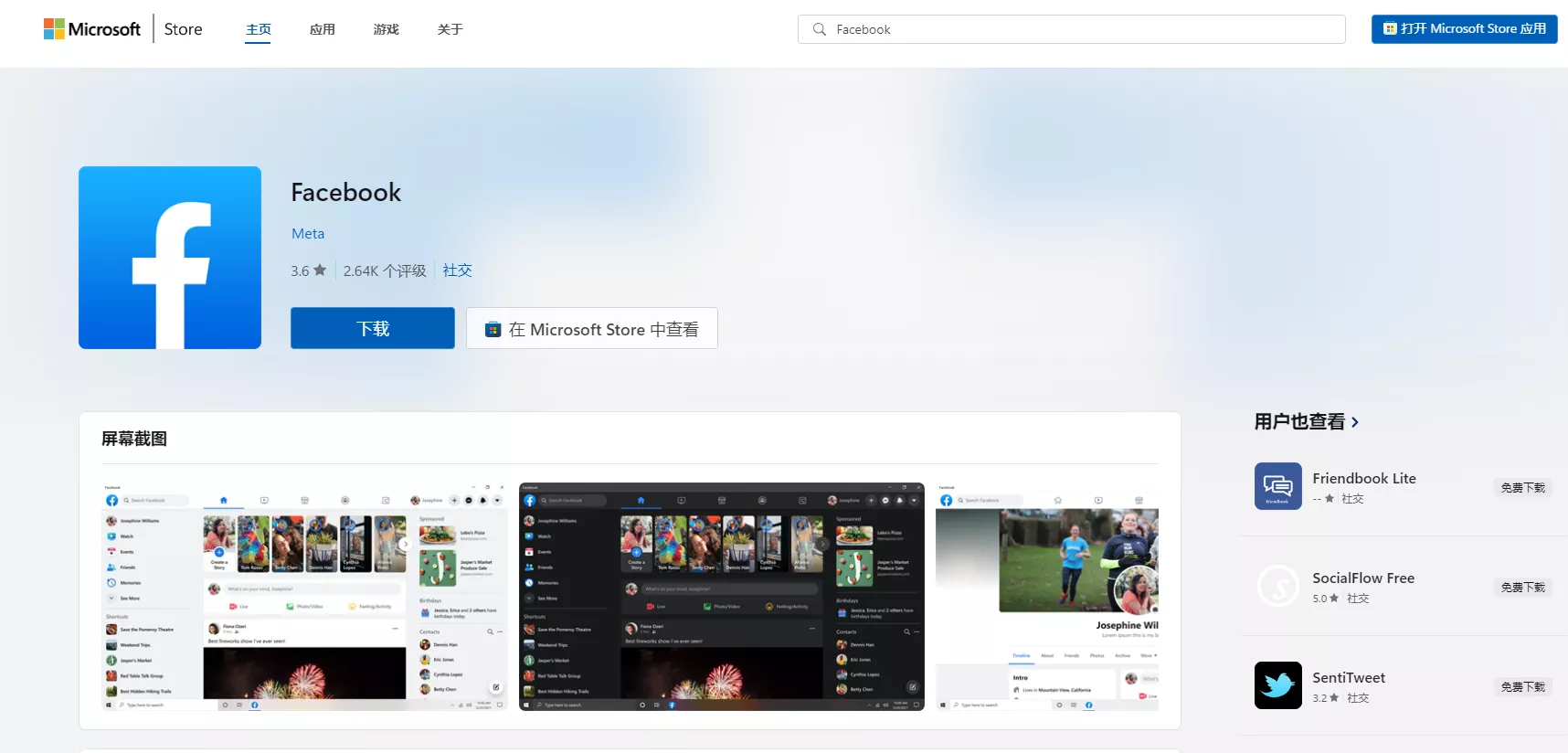The height and width of the screenshot is (753, 1568).
Task: Click the Facebook app title heading
Action: 345,192
